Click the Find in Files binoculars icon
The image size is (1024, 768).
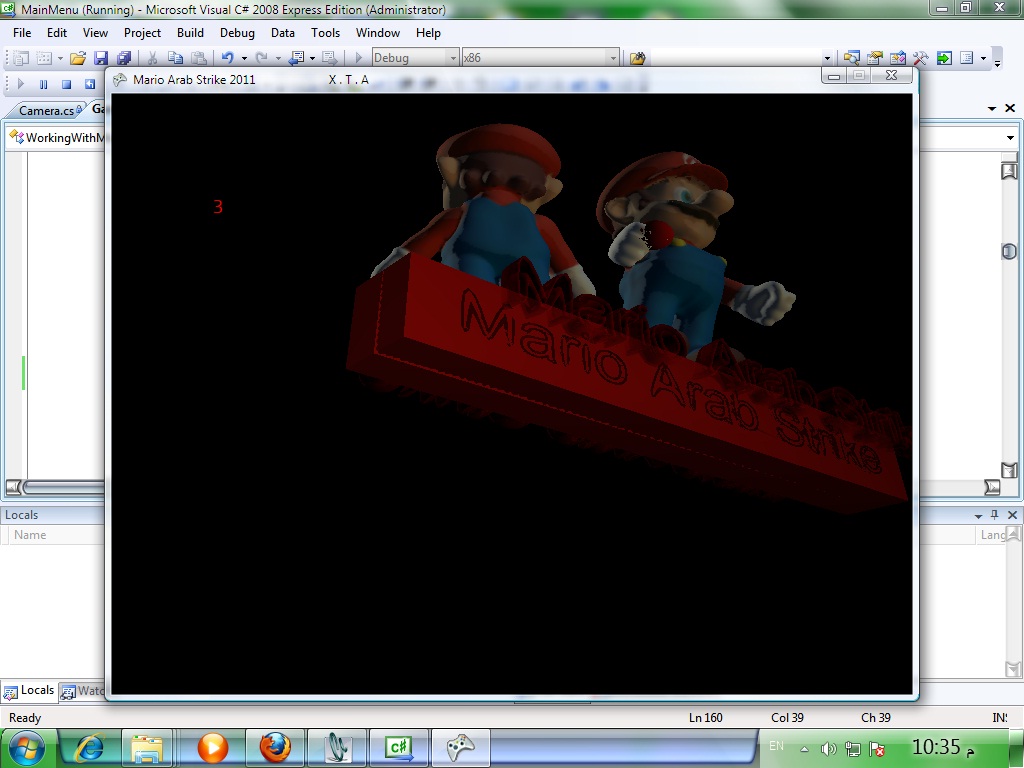637,58
